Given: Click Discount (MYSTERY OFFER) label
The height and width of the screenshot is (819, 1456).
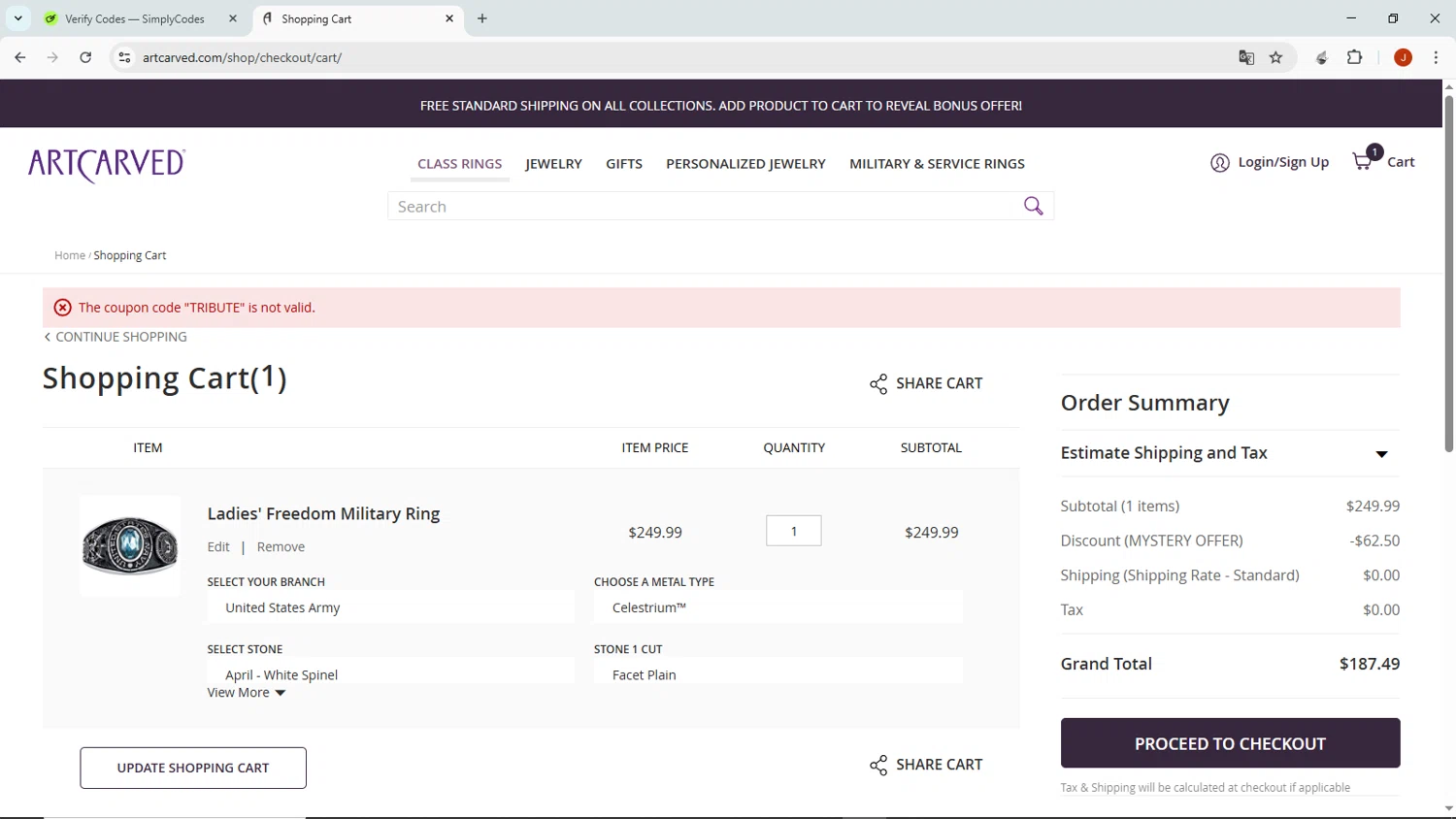Looking at the screenshot, I should click(x=1151, y=541).
